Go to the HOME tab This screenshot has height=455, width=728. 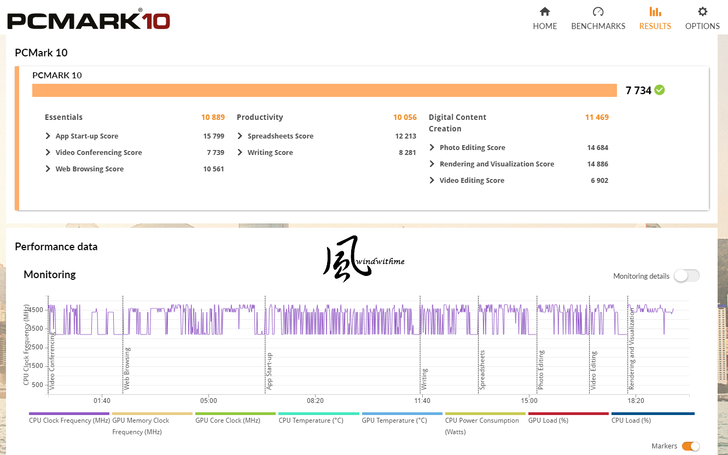(x=545, y=26)
